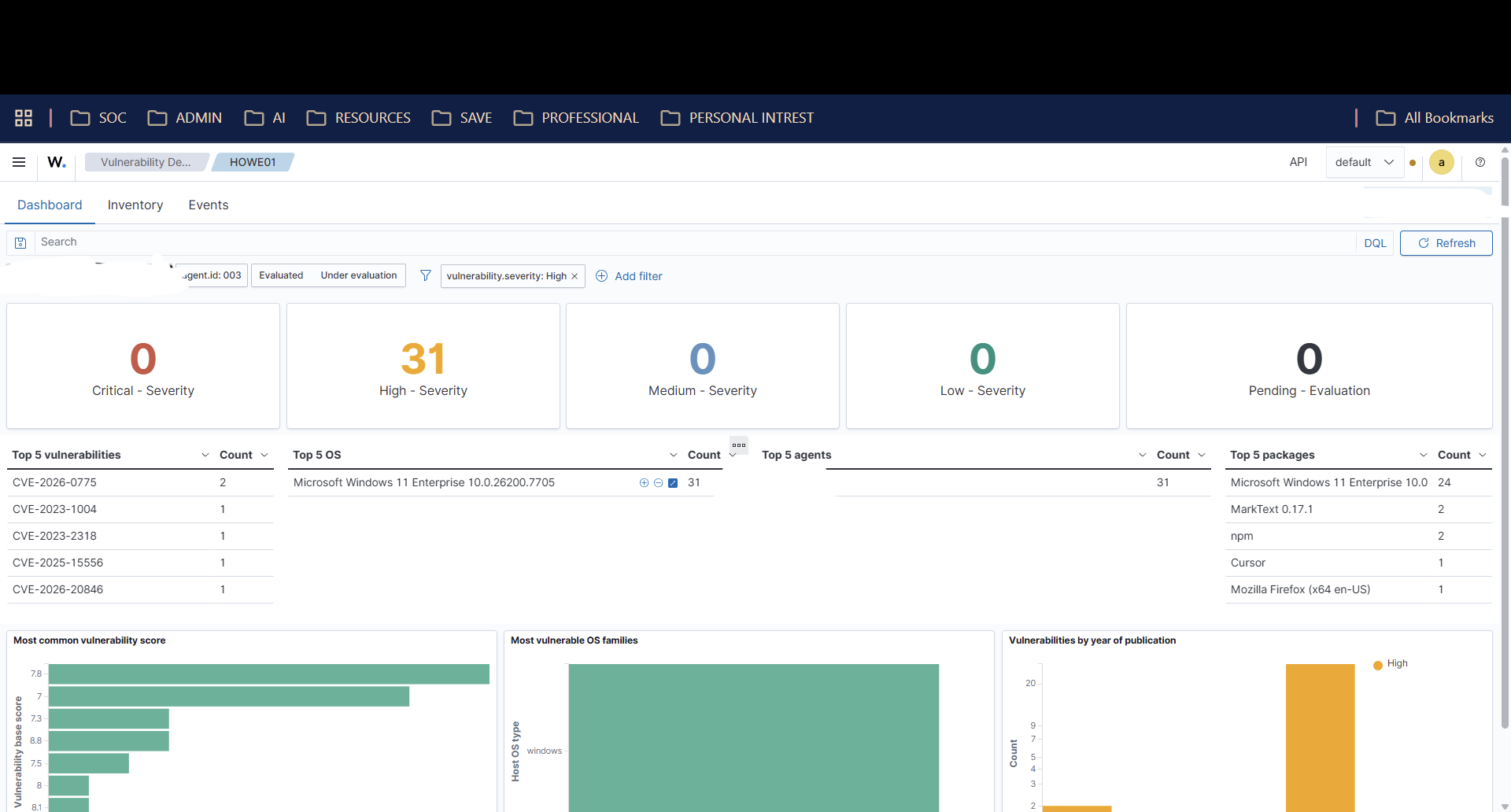Click the filter funnel icon
Viewport: 1511px width, 812px height.
(426, 275)
